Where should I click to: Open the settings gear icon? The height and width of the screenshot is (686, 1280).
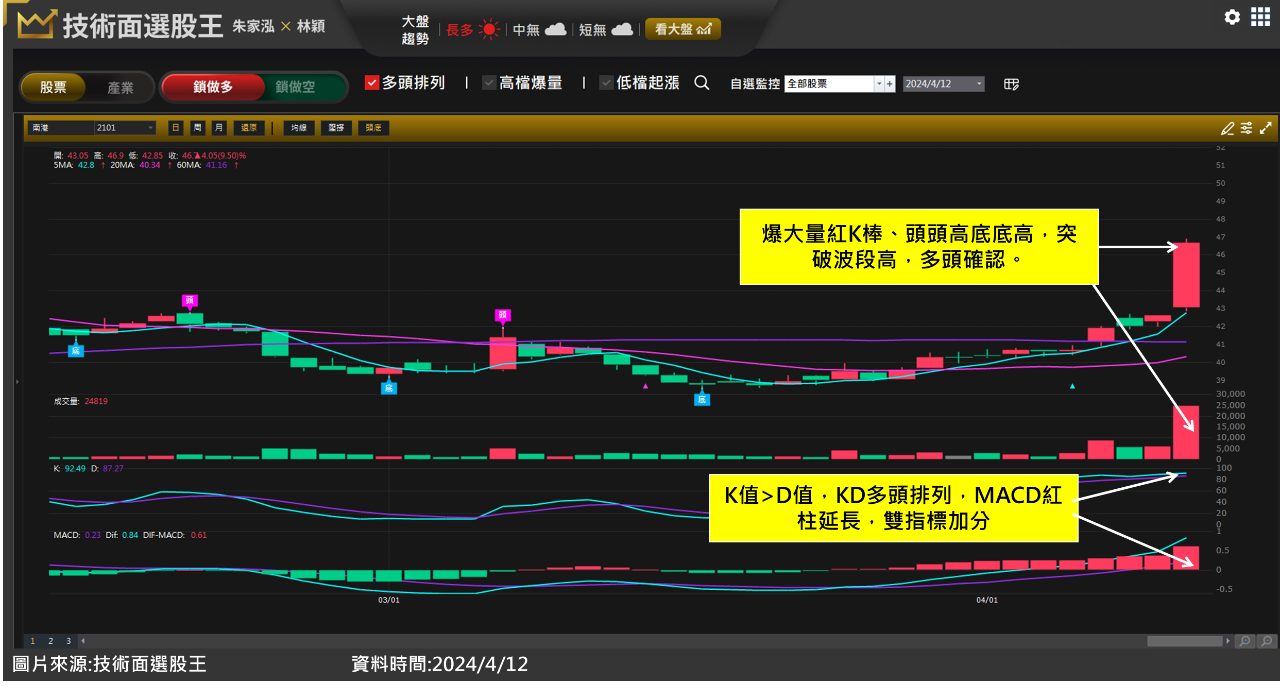[x=1232, y=17]
